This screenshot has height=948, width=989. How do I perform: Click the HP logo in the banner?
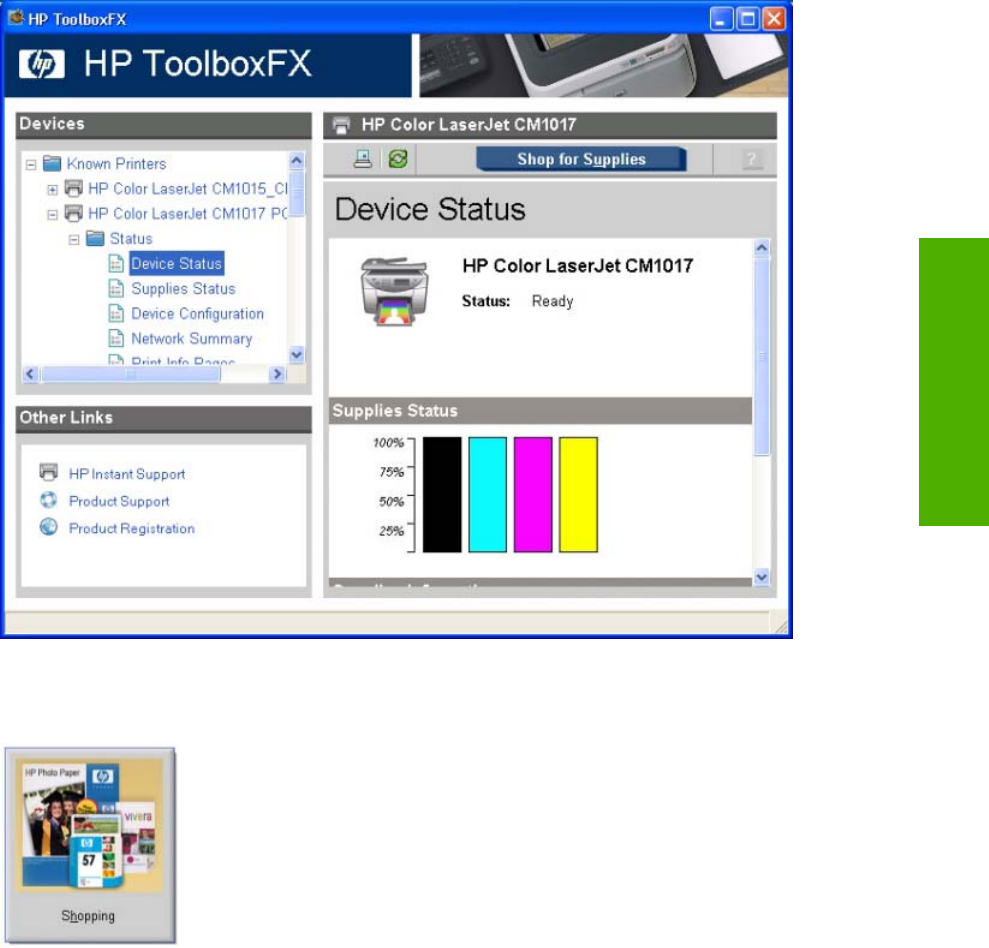click(x=42, y=64)
